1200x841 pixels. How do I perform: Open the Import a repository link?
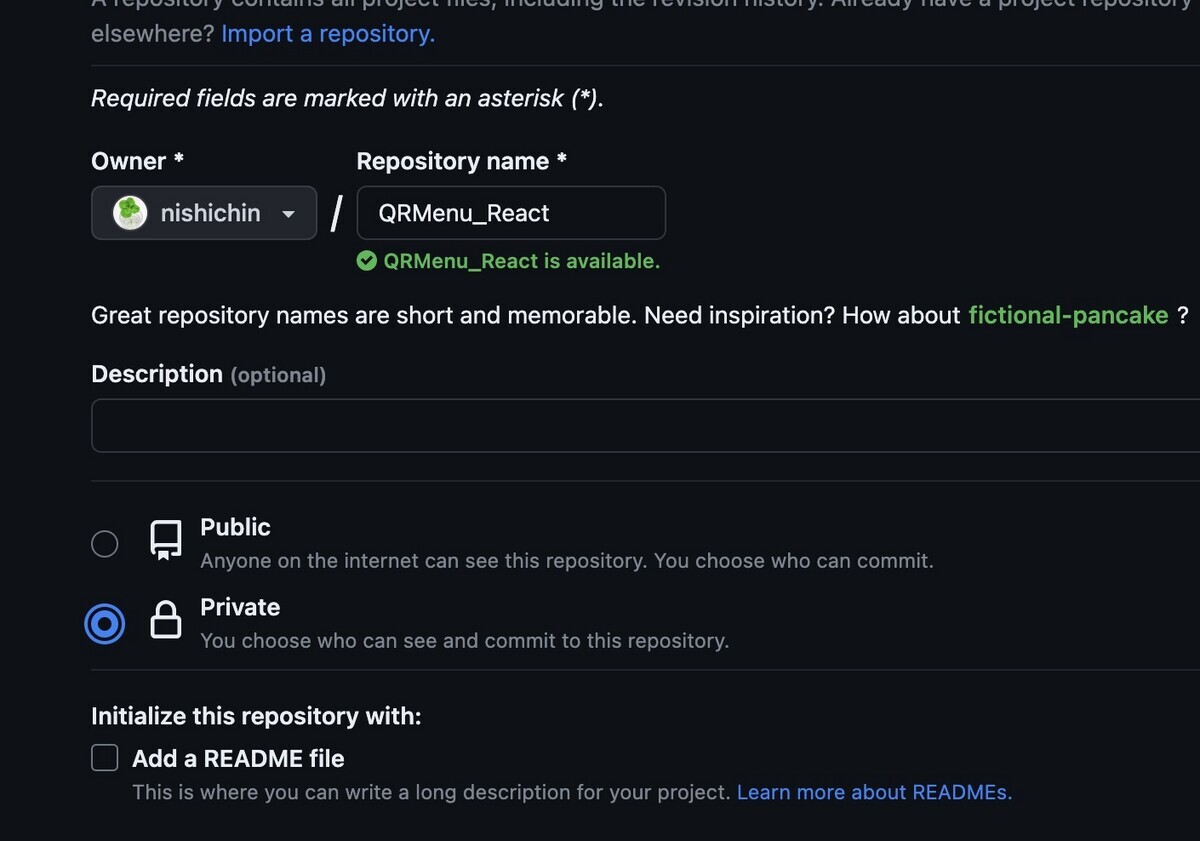pos(328,34)
